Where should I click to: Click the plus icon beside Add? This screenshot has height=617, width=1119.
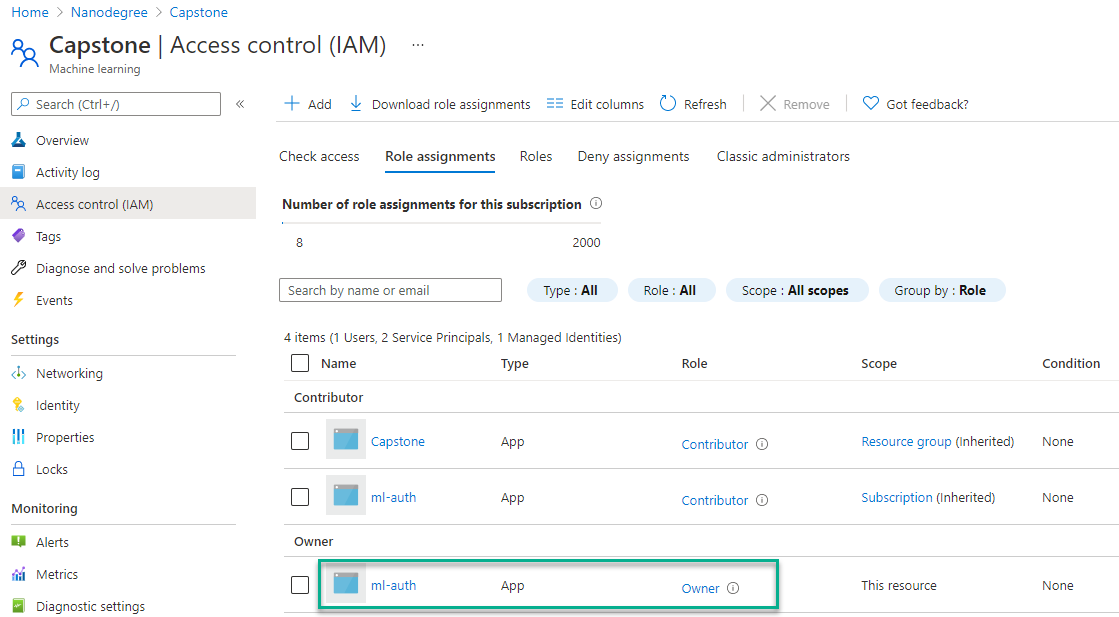click(x=292, y=103)
